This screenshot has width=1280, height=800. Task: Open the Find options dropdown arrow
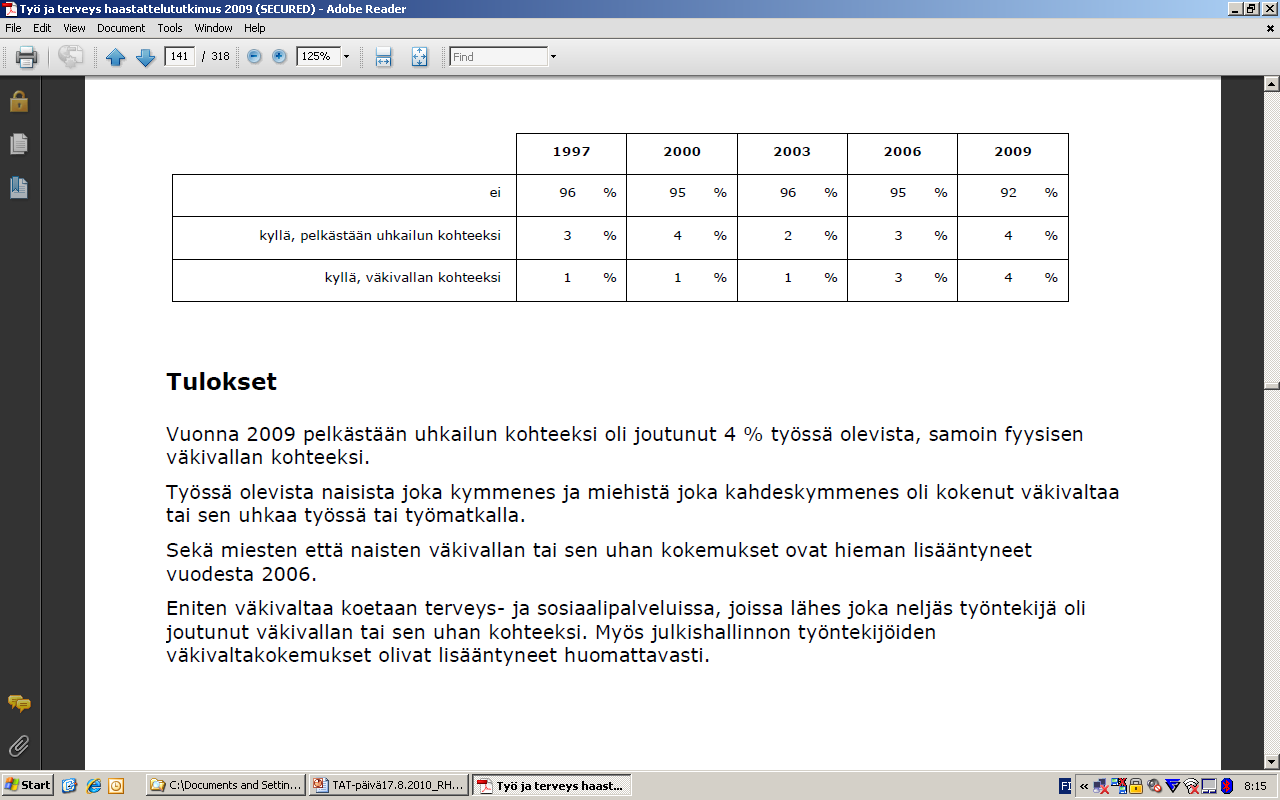pos(553,57)
